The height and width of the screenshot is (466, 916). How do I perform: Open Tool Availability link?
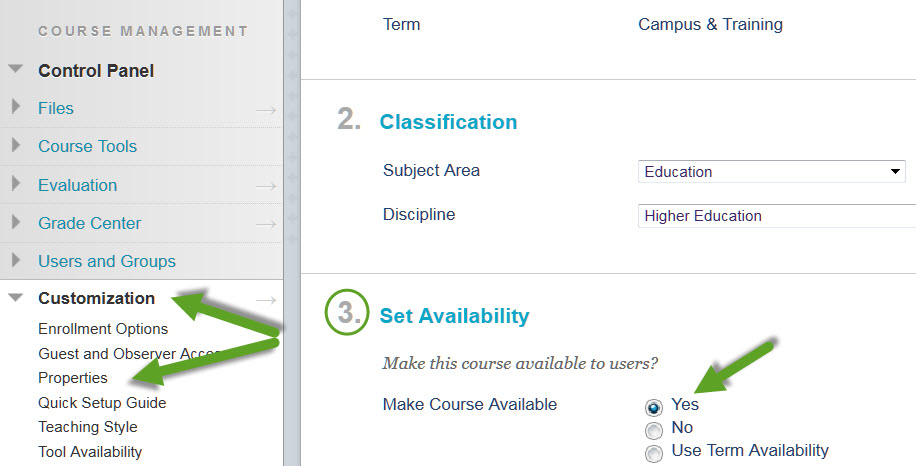[90, 451]
